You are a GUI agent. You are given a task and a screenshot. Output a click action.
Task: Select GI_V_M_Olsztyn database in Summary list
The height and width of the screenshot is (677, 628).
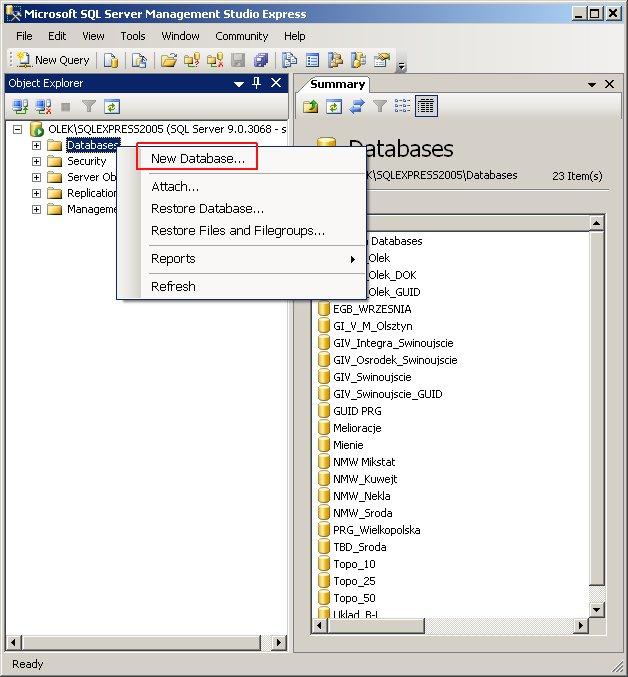click(x=372, y=326)
